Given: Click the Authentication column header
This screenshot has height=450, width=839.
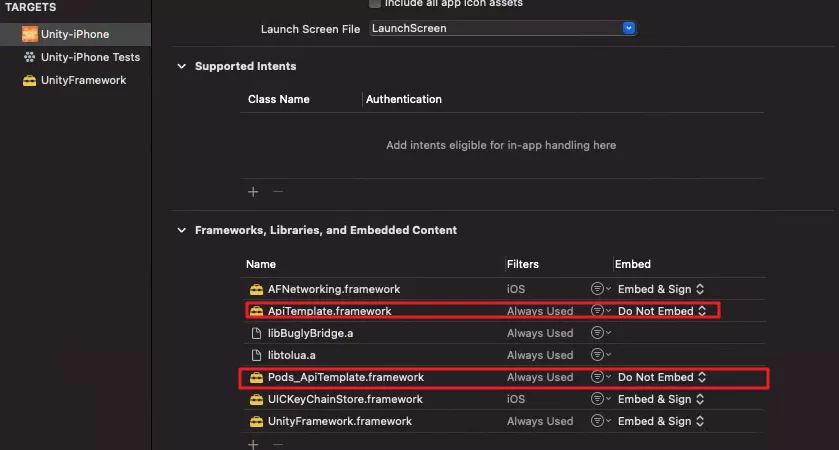Looking at the screenshot, I should tap(404, 100).
